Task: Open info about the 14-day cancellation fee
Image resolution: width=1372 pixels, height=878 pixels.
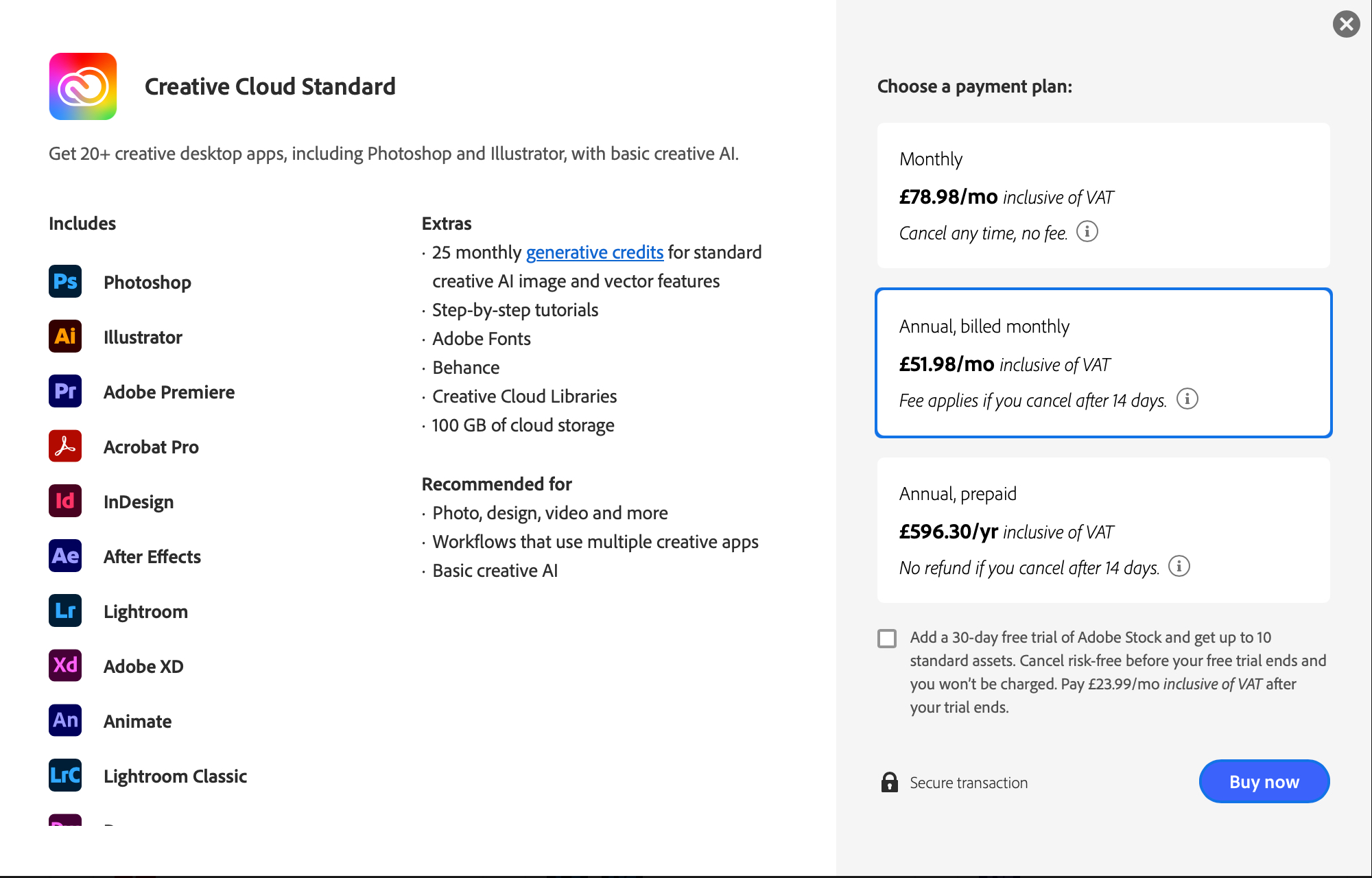Action: tap(1187, 399)
